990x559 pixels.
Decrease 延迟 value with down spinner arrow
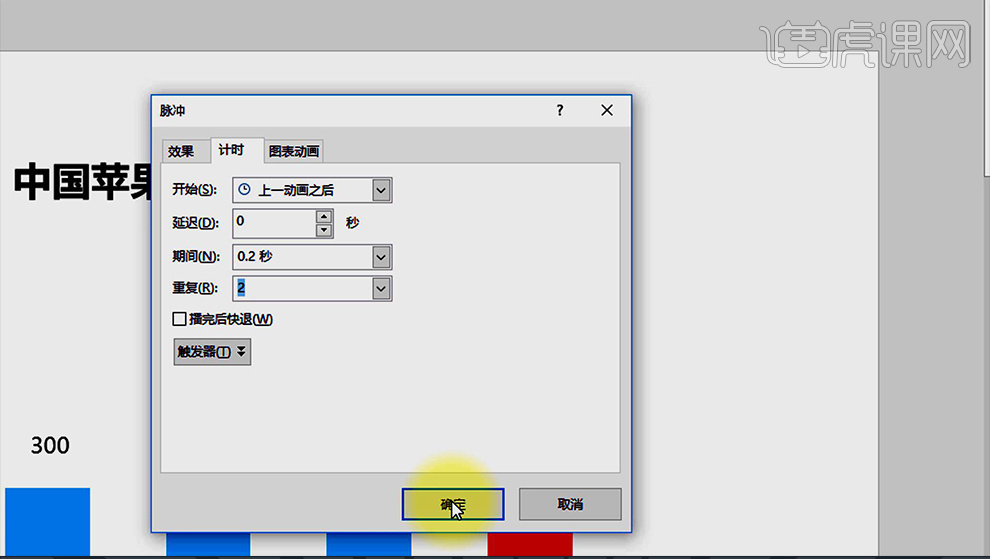[x=323, y=230]
